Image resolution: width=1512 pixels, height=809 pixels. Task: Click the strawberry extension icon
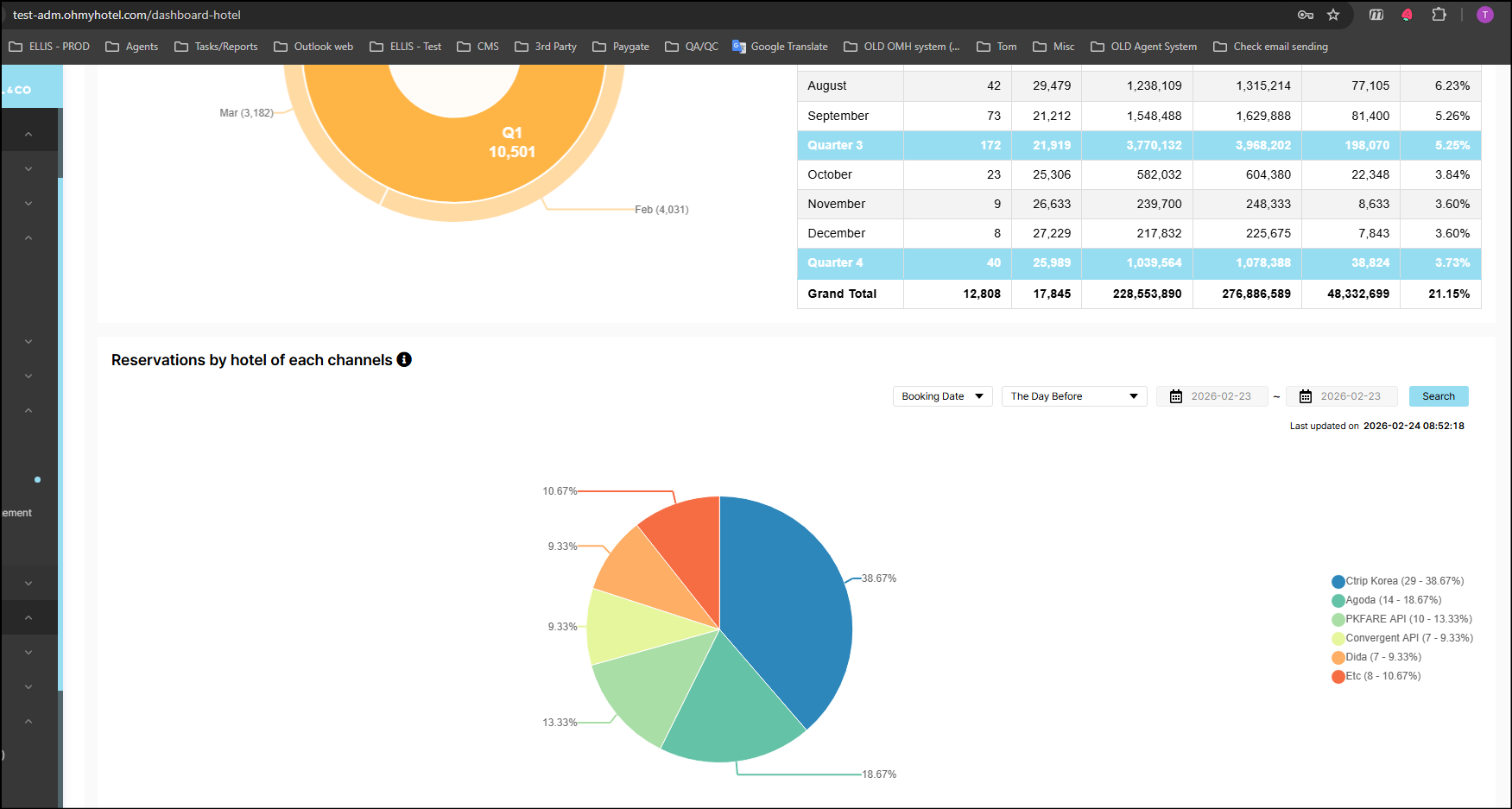(x=1407, y=15)
